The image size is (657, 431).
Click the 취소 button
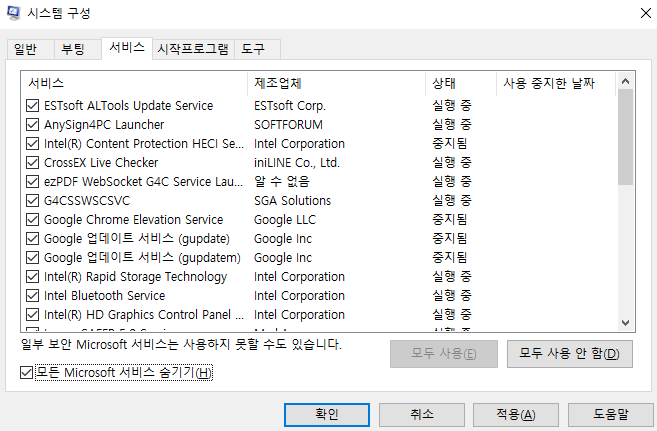coord(422,415)
